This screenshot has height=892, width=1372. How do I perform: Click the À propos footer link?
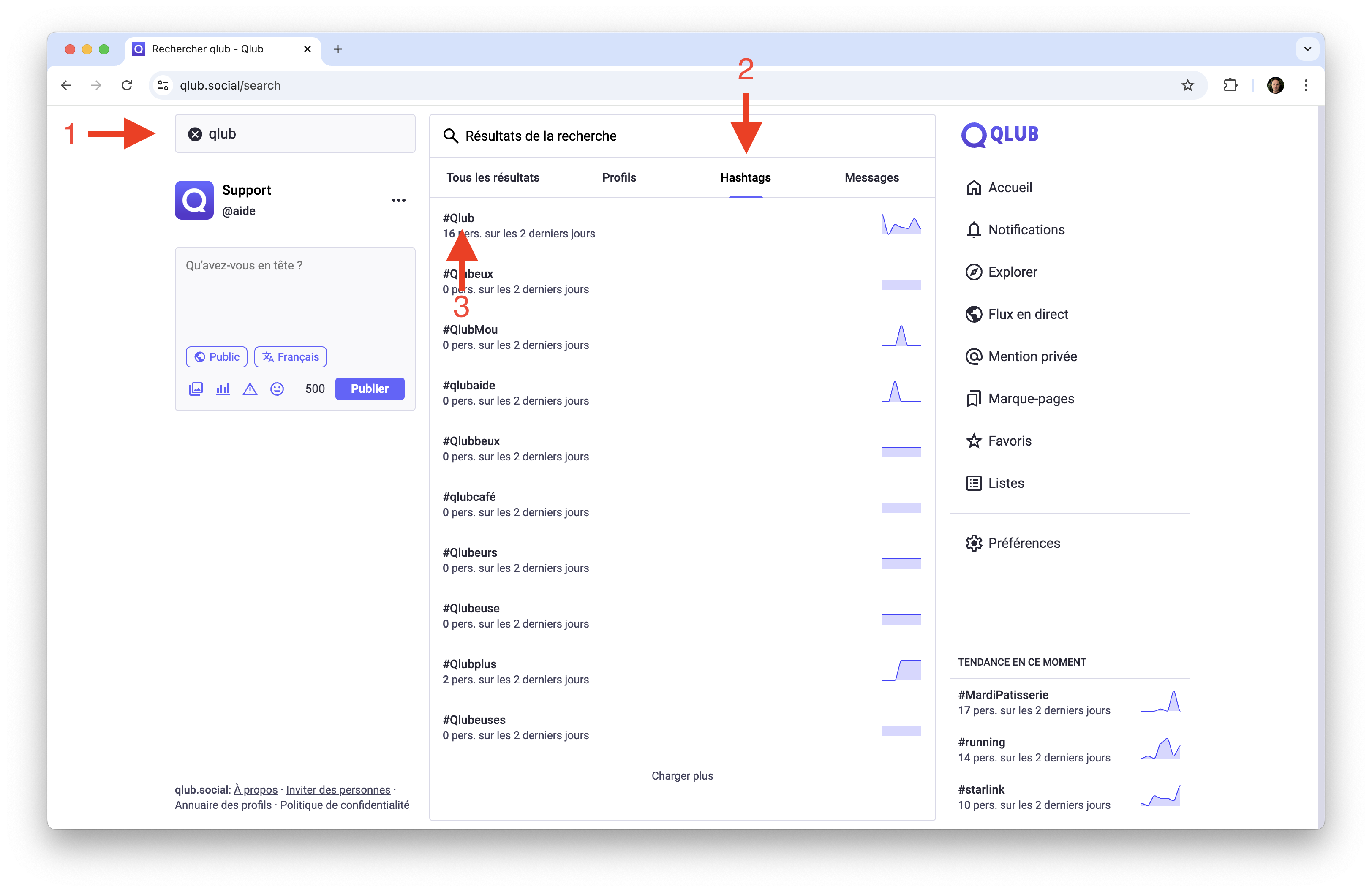256,789
